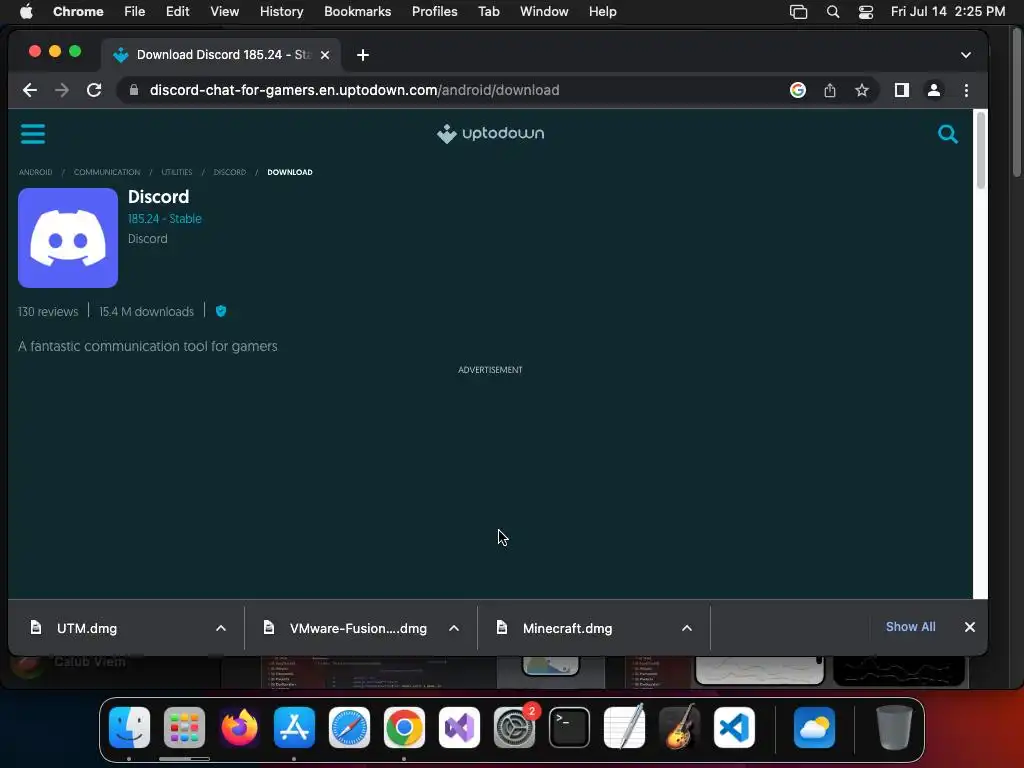Open the Bookmarks menu
Screen dimensions: 1024x768
pos(358,12)
